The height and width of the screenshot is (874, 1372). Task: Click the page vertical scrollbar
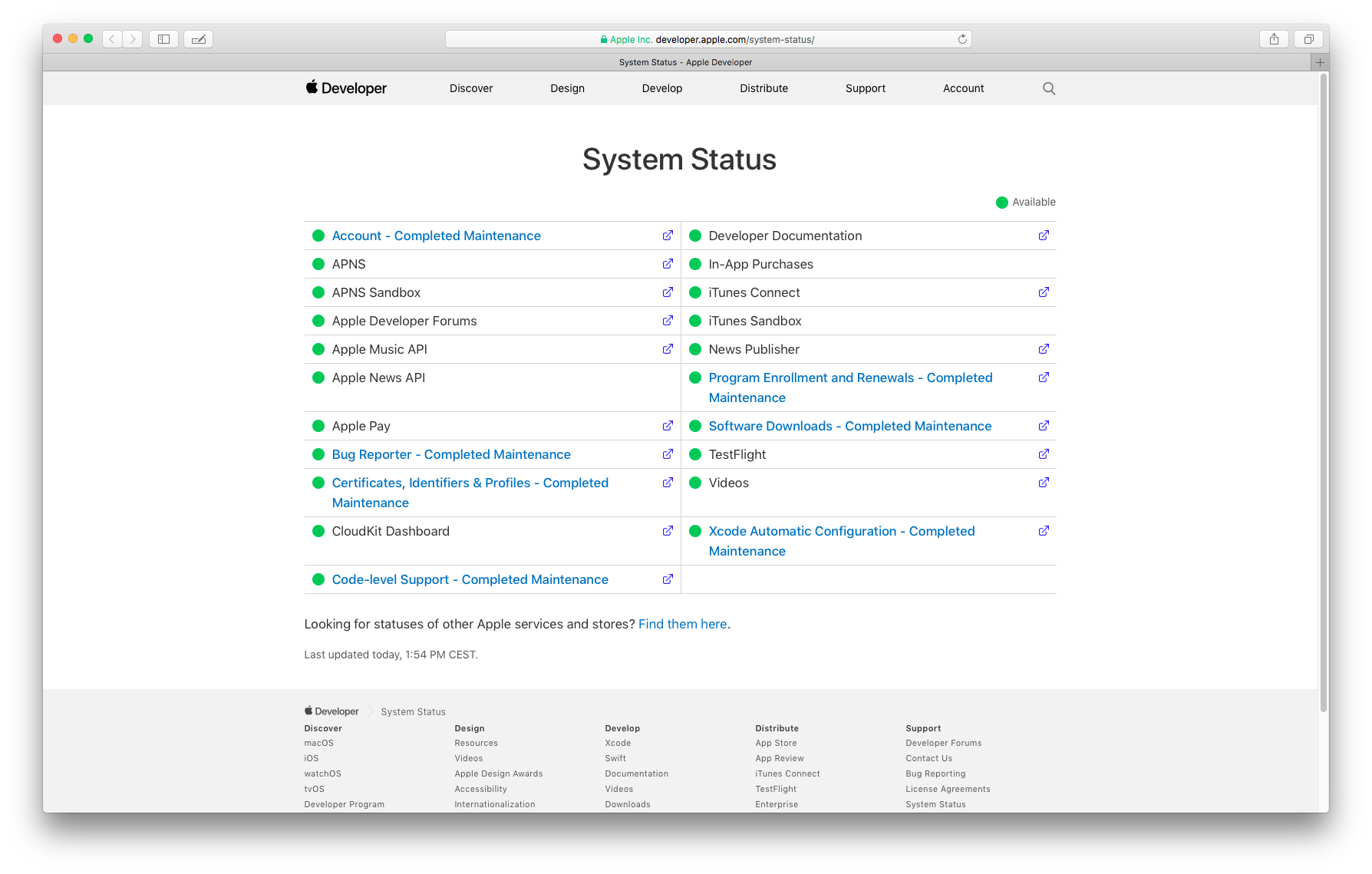pyautogui.click(x=1323, y=394)
